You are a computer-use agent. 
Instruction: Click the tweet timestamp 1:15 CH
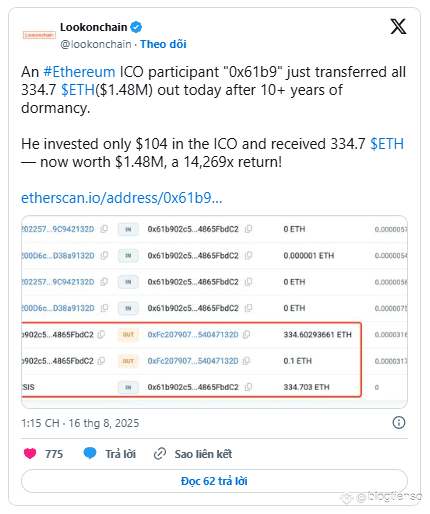coord(80,423)
